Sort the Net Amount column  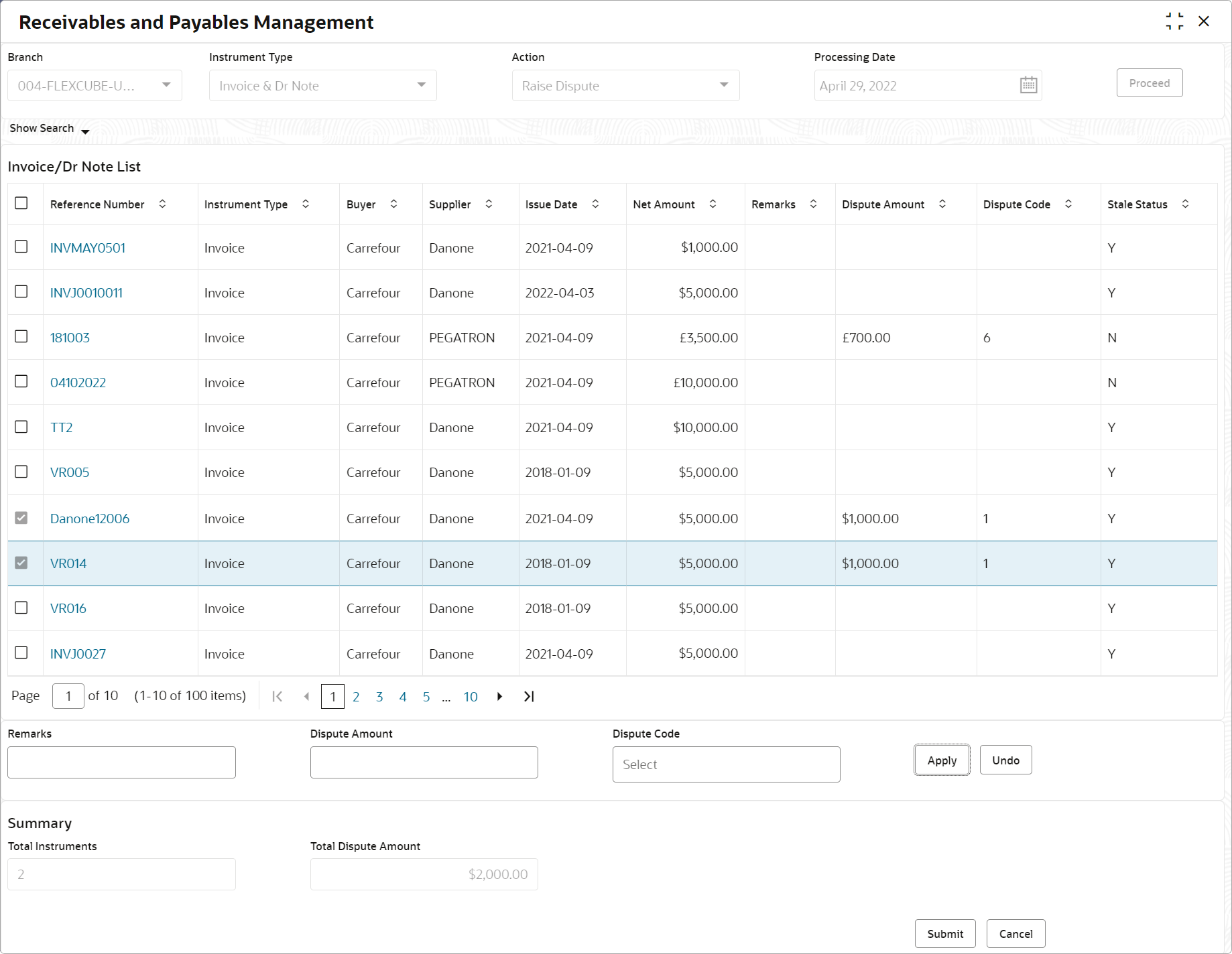point(713,204)
